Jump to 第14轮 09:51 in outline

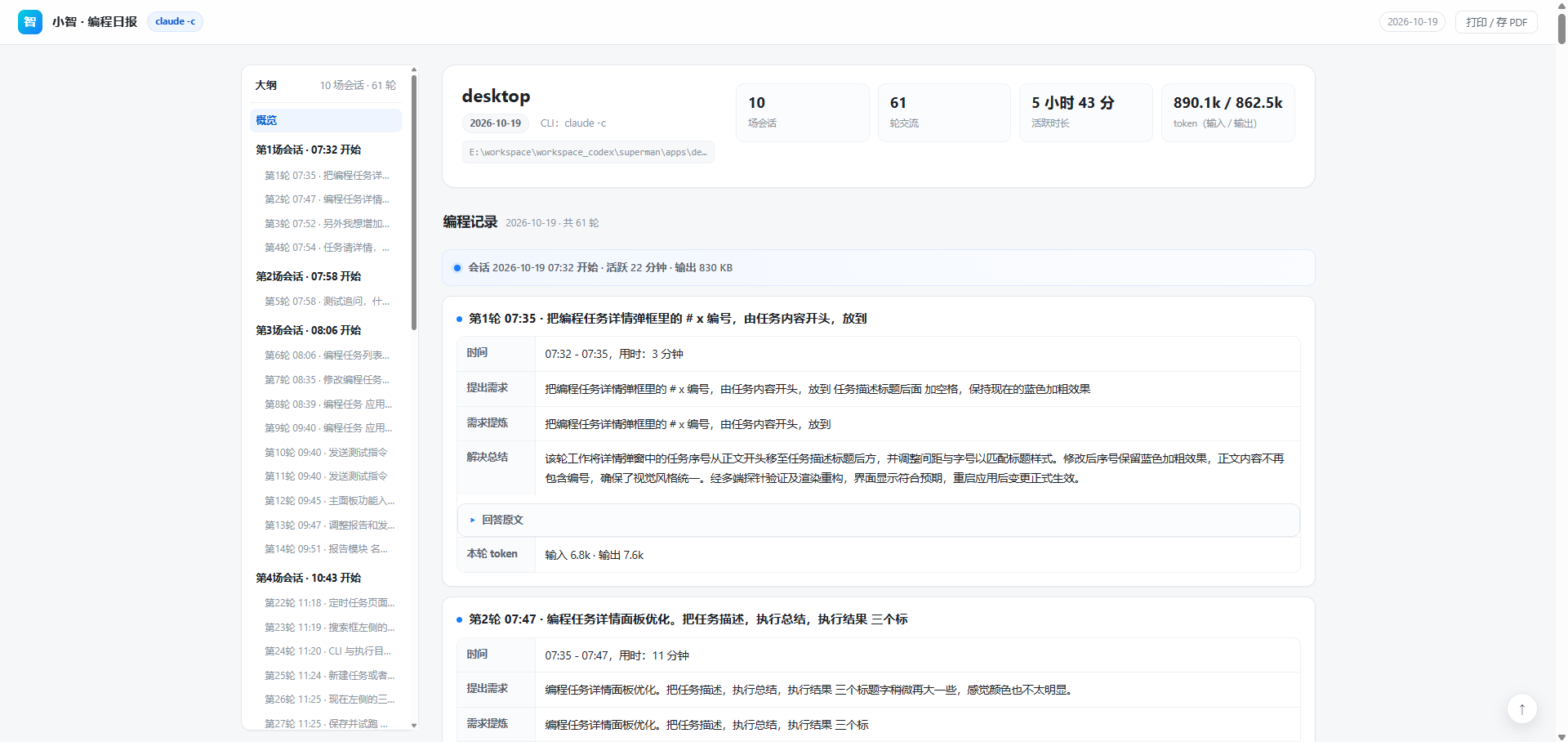pos(327,549)
